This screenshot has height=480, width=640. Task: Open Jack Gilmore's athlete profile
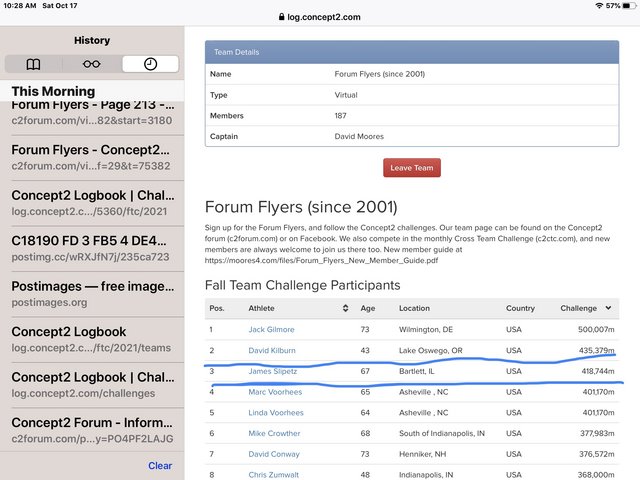click(x=271, y=329)
